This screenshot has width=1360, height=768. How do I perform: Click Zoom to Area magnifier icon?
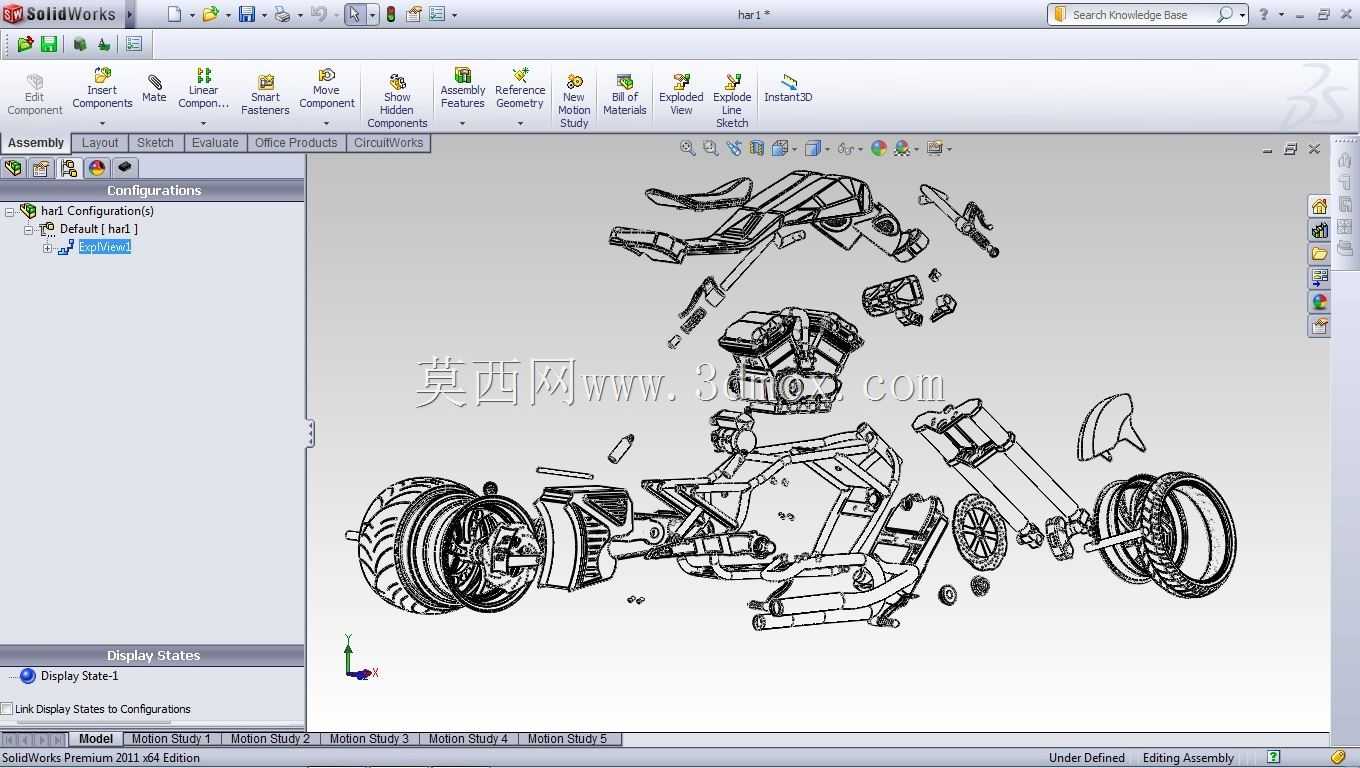[x=710, y=148]
